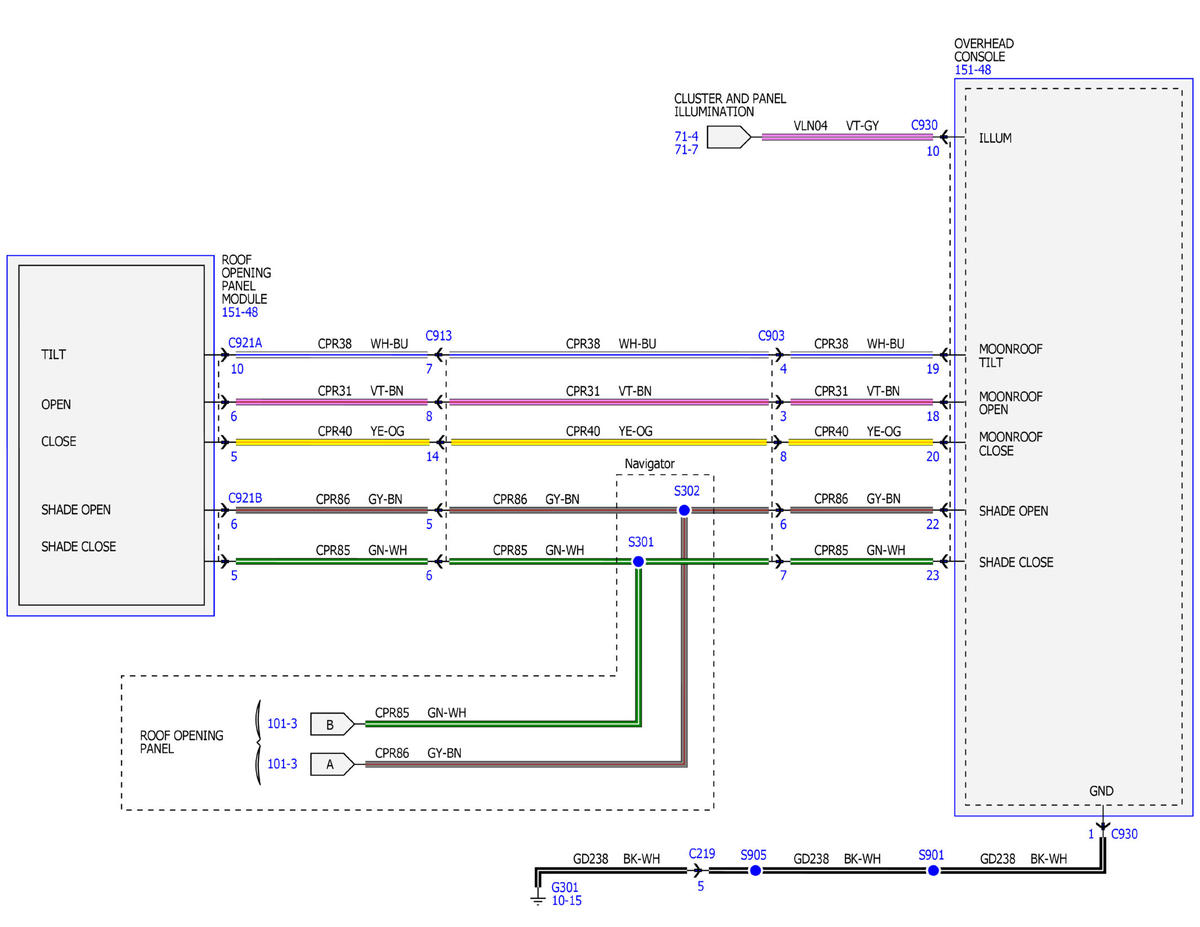
Task: Select the C903 connector label
Action: point(772,337)
